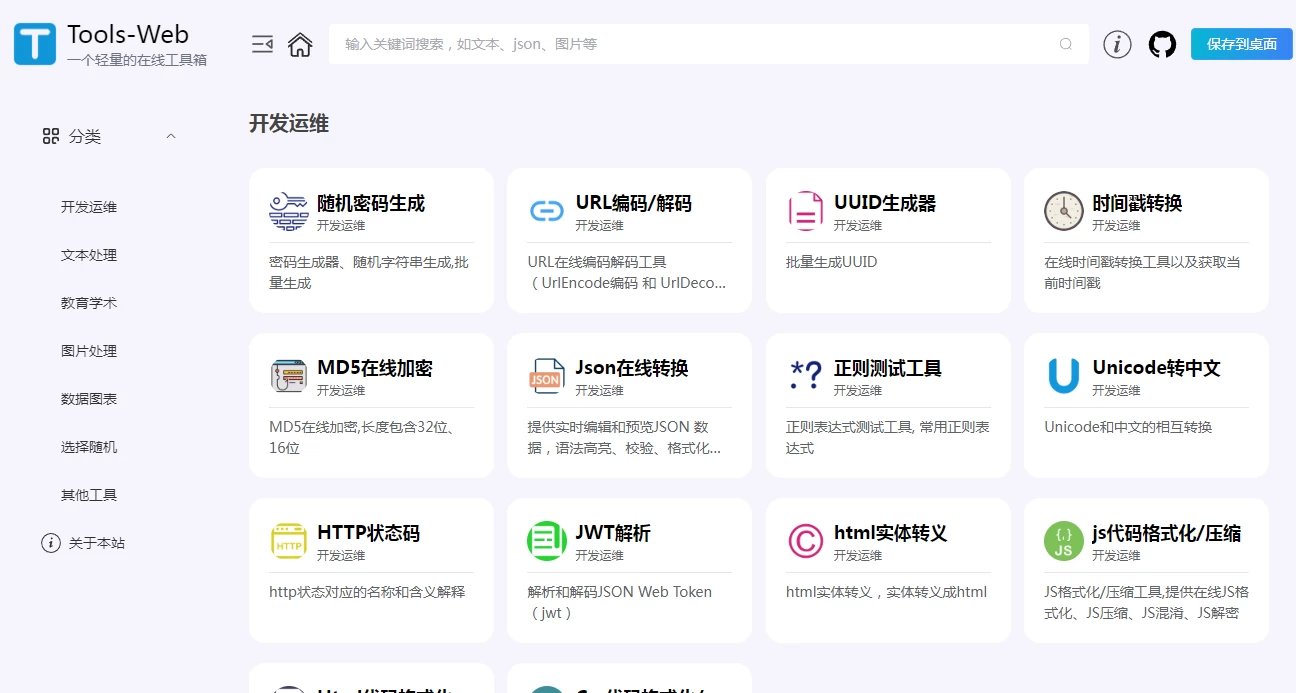The height and width of the screenshot is (693, 1296).
Task: Click the search magnifier icon
Action: pyautogui.click(x=1066, y=44)
